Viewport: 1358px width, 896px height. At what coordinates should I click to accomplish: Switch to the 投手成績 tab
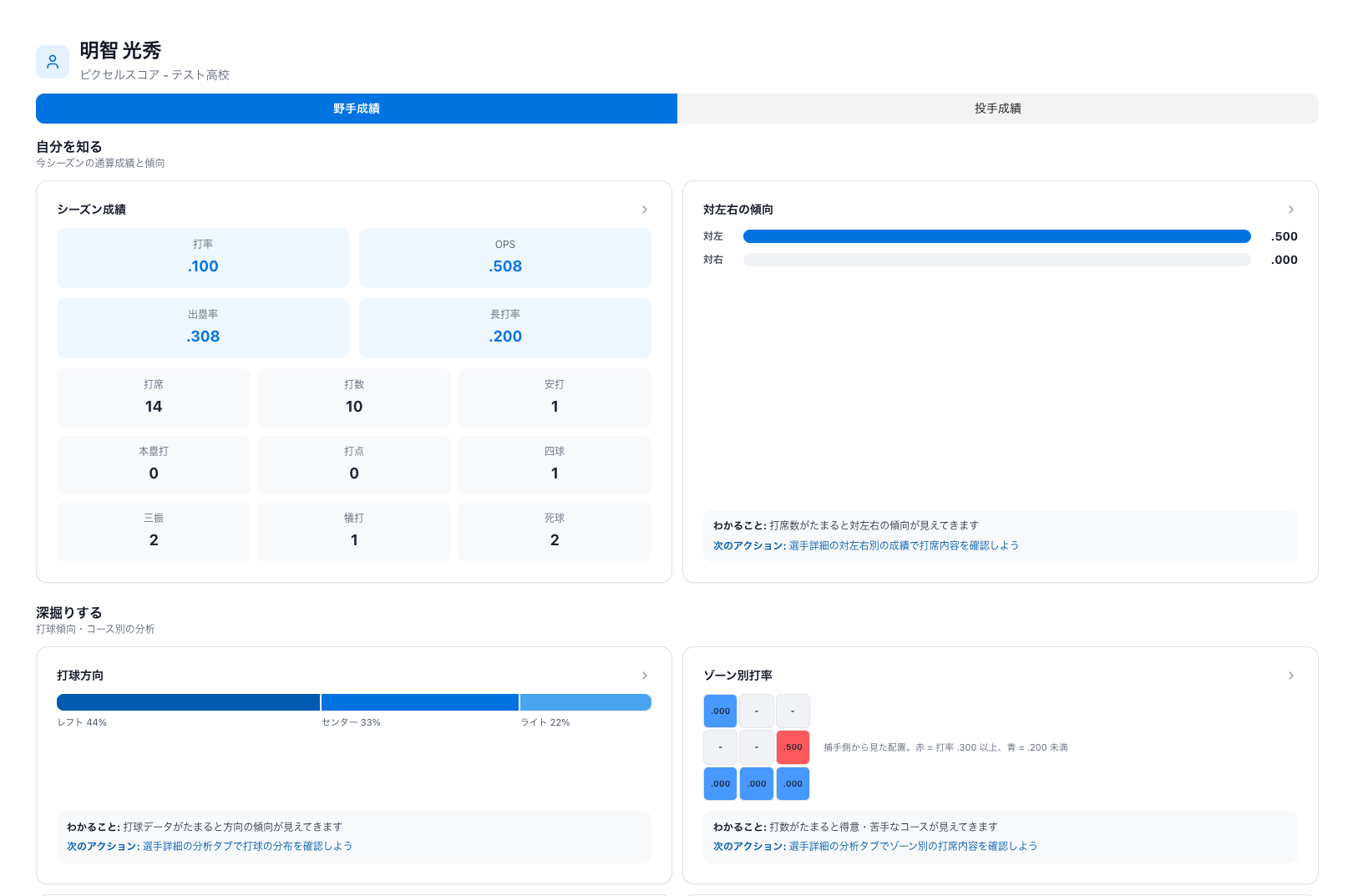[x=998, y=109]
